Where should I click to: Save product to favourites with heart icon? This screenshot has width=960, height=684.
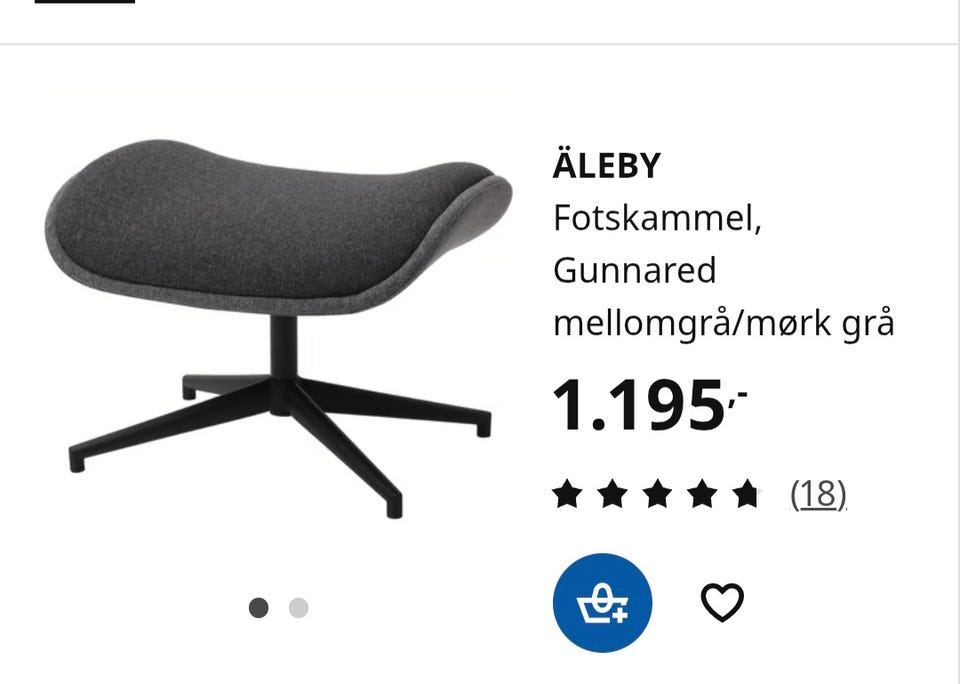(x=722, y=603)
